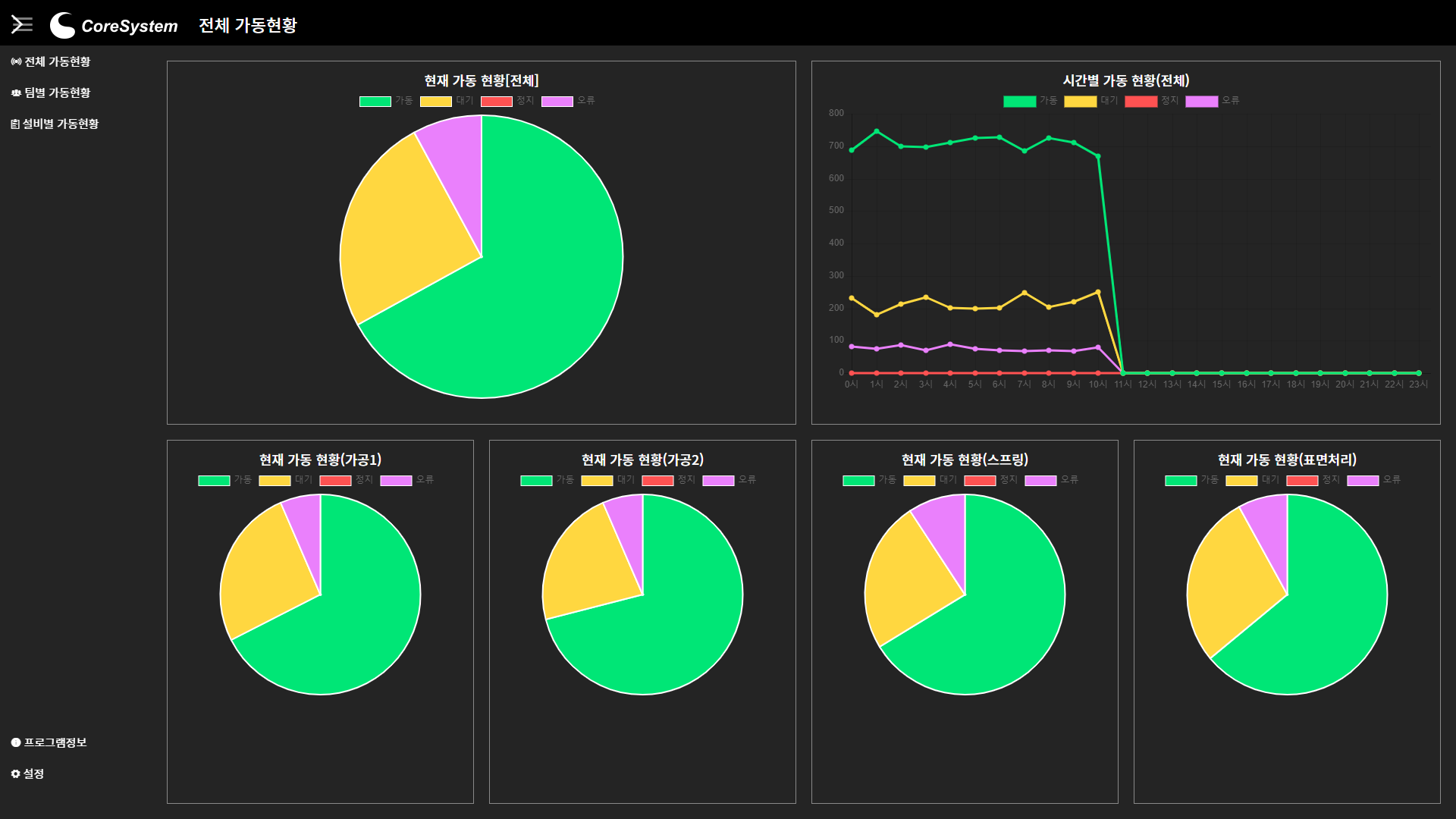Click the info icon beside 프로그램정보
This screenshot has width=1456, height=819.
(x=16, y=742)
